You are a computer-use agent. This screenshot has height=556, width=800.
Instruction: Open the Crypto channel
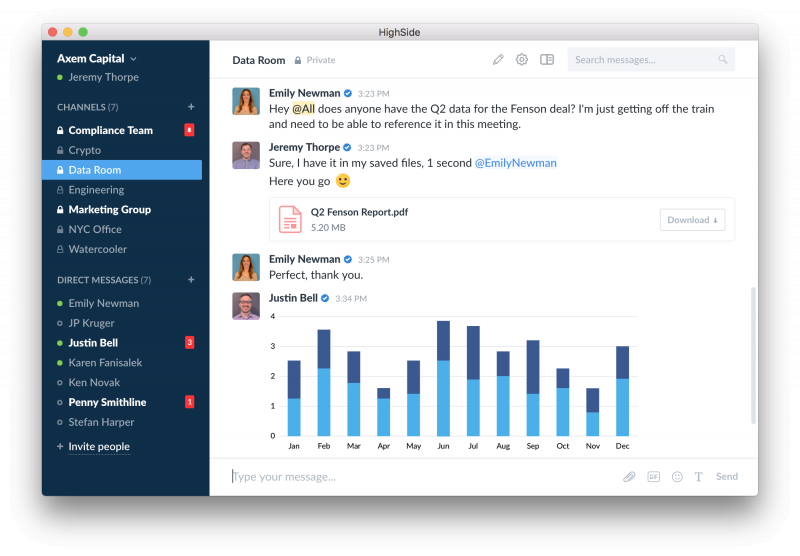pyautogui.click(x=121, y=150)
